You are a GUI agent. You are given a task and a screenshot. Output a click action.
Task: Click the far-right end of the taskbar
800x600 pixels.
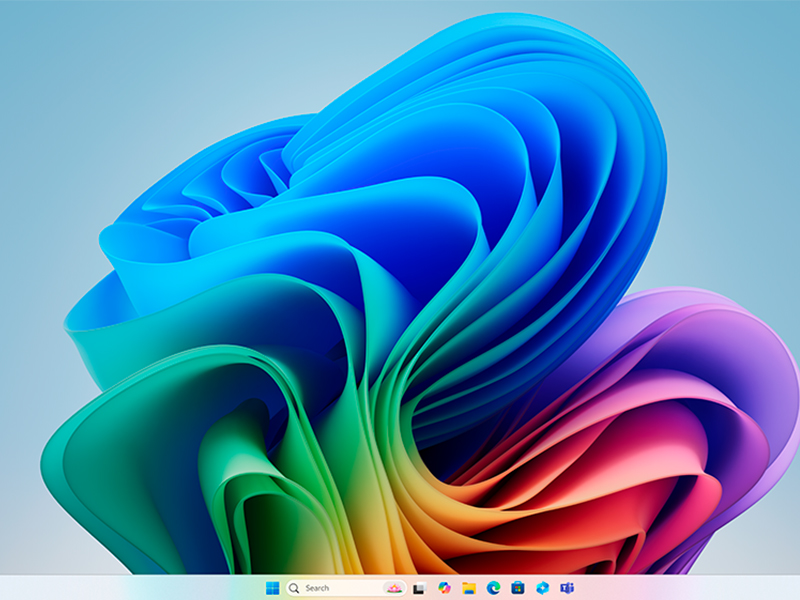click(x=793, y=588)
